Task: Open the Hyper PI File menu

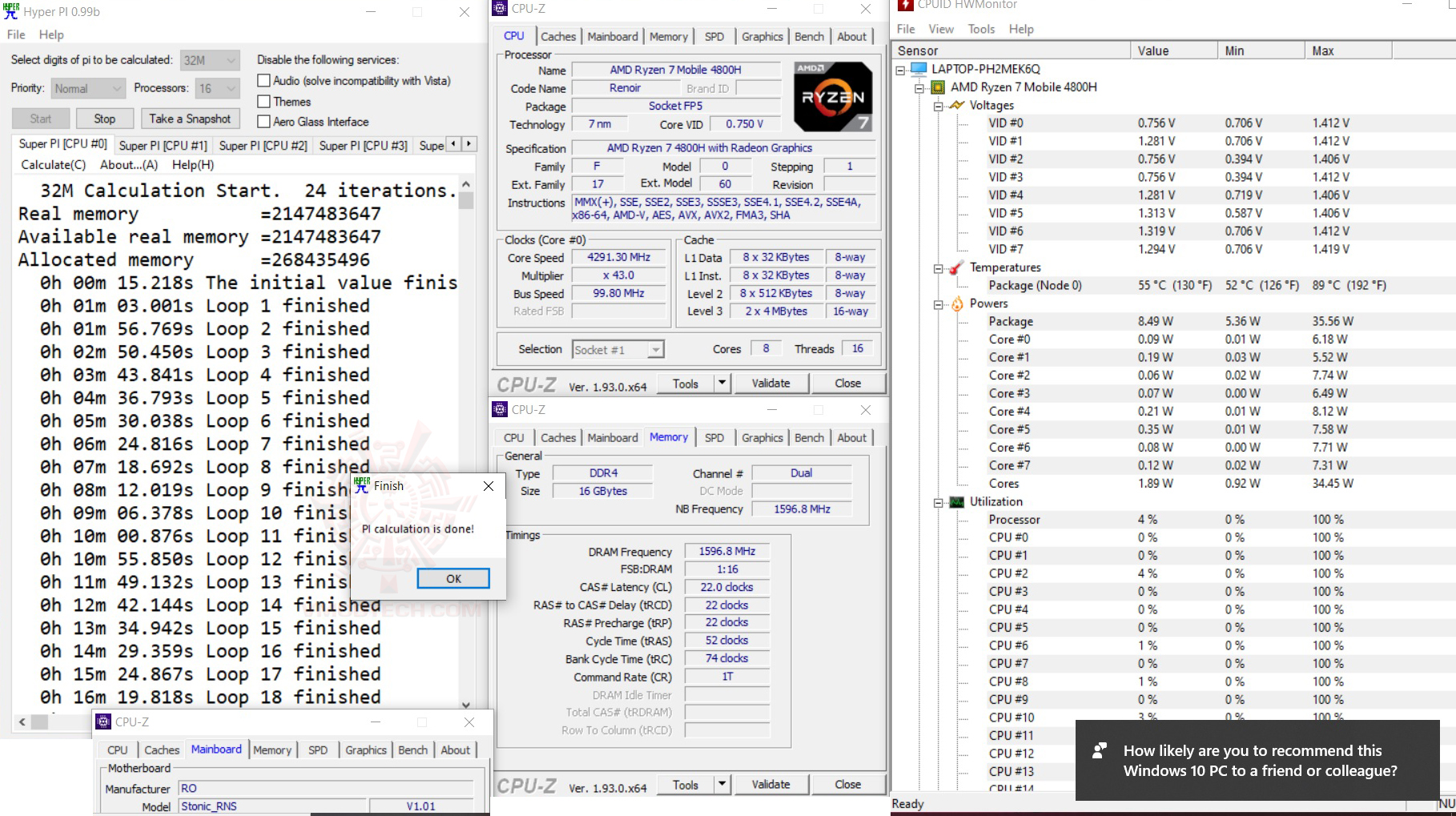Action: (16, 34)
